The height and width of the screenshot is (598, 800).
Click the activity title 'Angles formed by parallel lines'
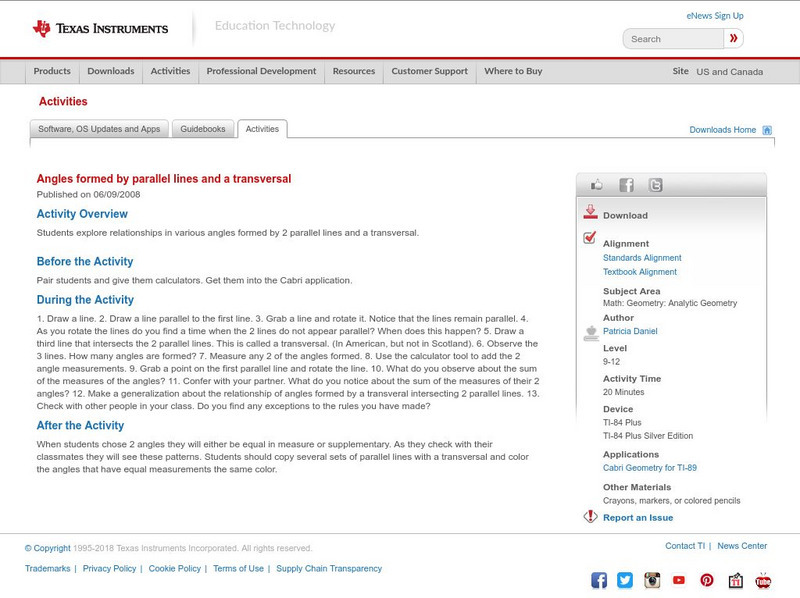pos(164,179)
